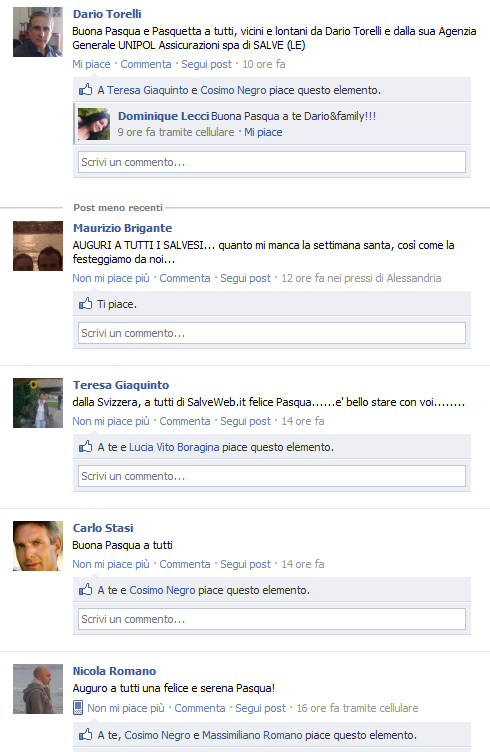Image resolution: width=490 pixels, height=752 pixels.
Task: Open Dominique Lecci's avatar thumbnail
Action: (94, 124)
